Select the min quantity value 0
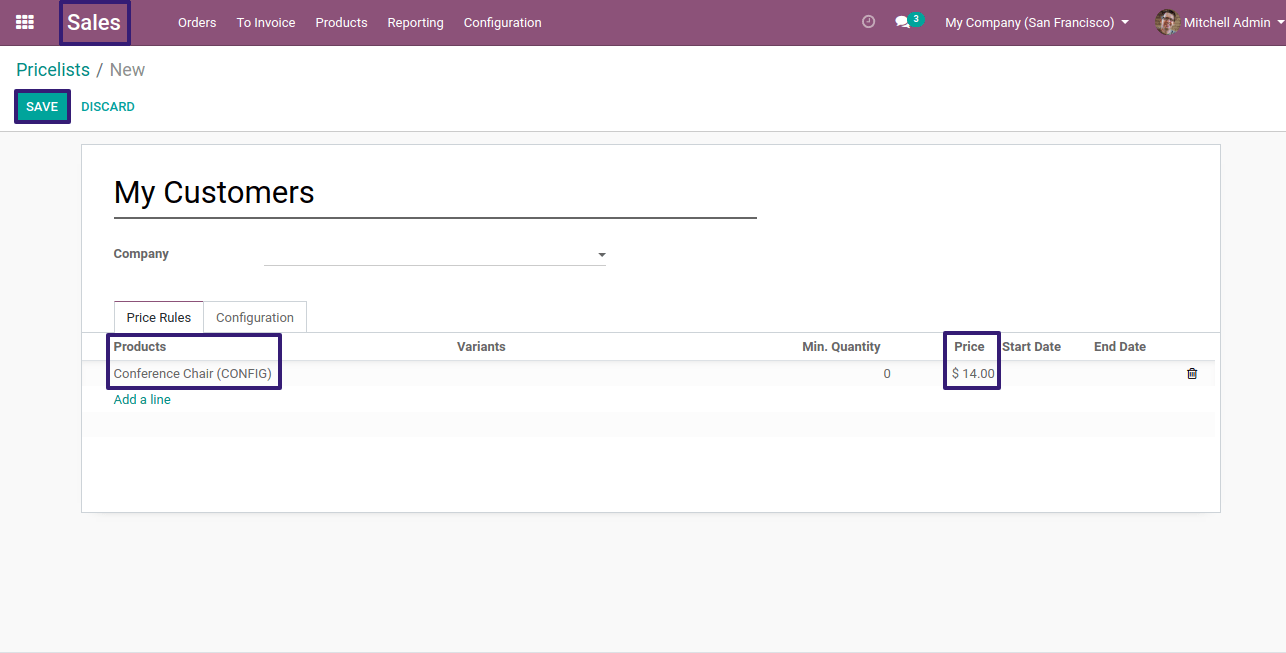The width and height of the screenshot is (1286, 653). [887, 374]
